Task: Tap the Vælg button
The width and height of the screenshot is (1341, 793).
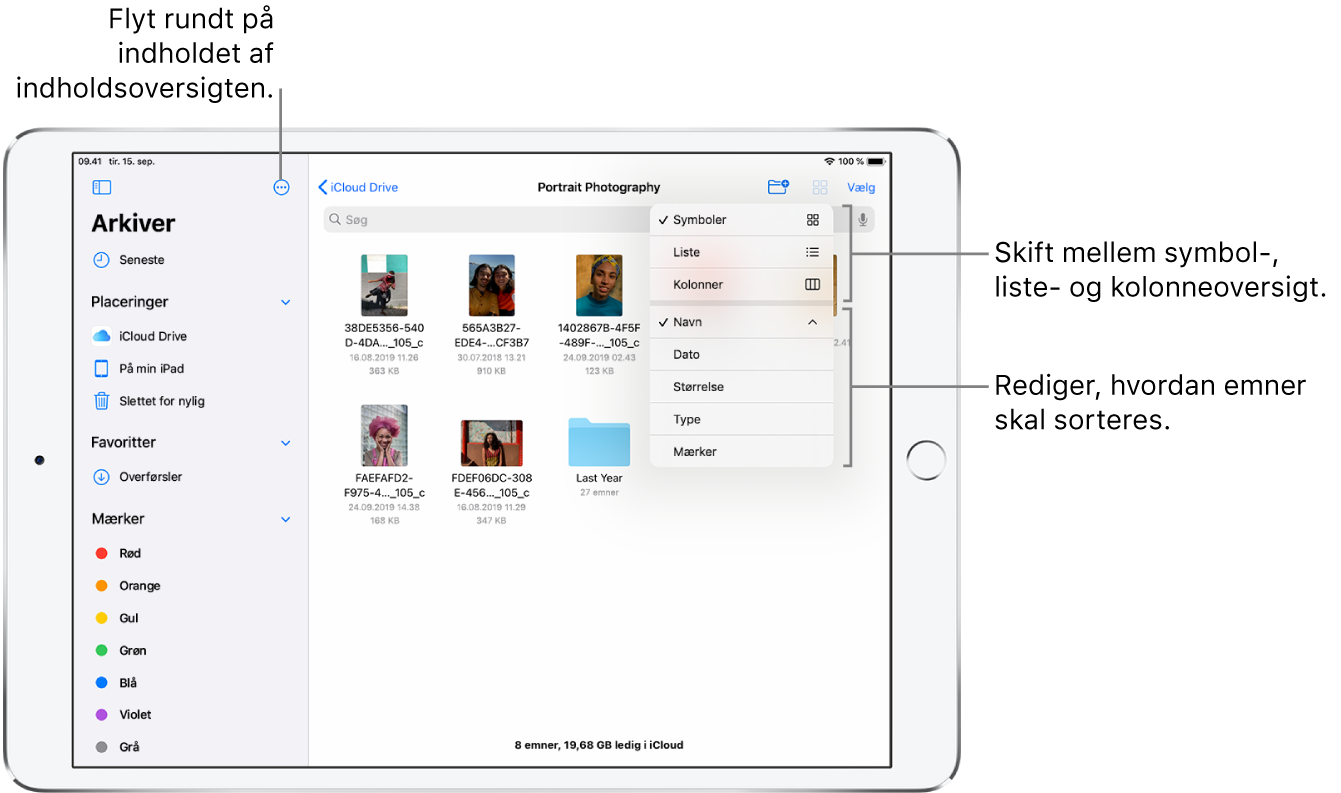Action: [861, 187]
